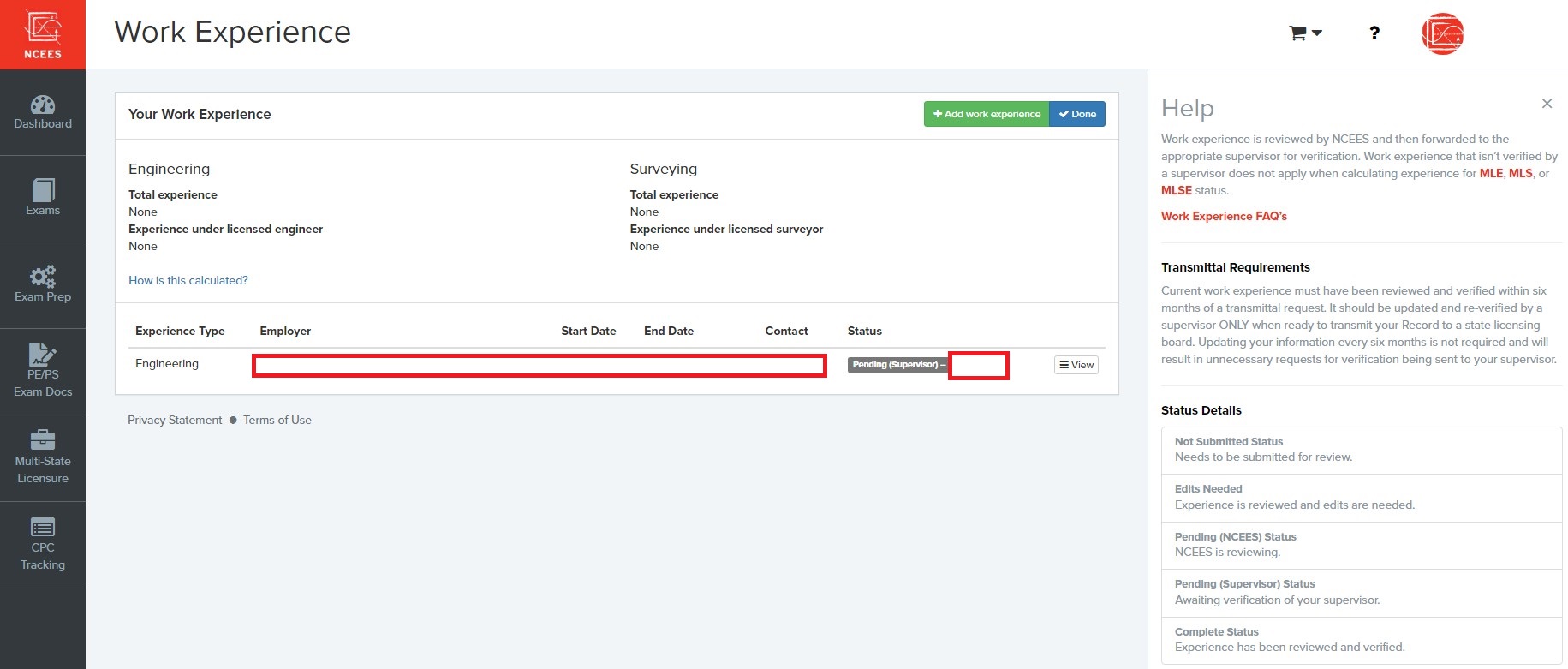
Task: Click the MLSE link in Help
Action: [x=1177, y=190]
